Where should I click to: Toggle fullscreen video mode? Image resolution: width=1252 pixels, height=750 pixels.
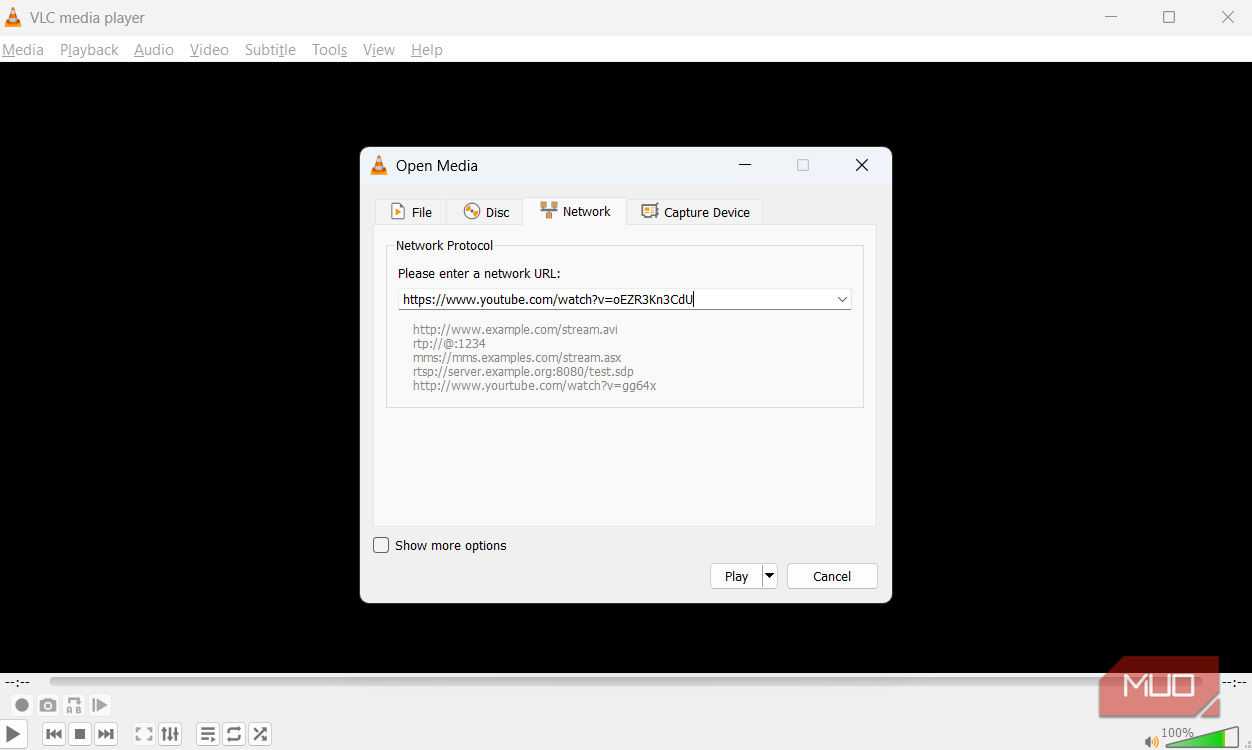click(144, 734)
